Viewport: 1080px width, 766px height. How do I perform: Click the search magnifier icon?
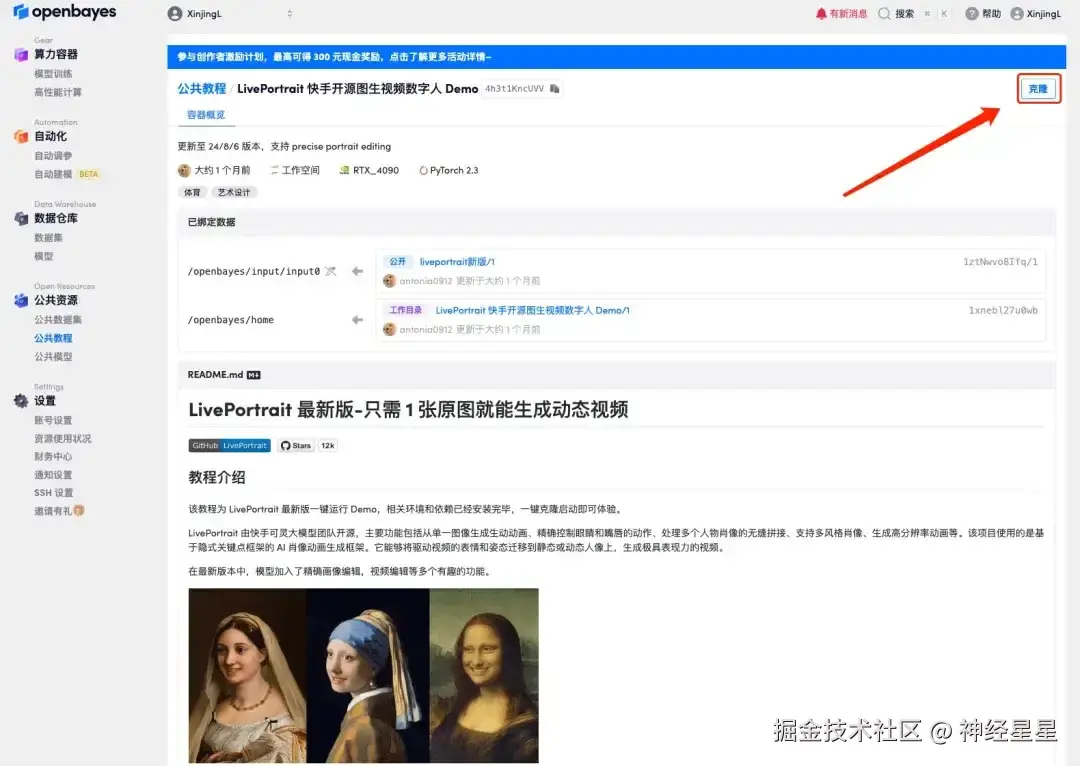(x=884, y=14)
